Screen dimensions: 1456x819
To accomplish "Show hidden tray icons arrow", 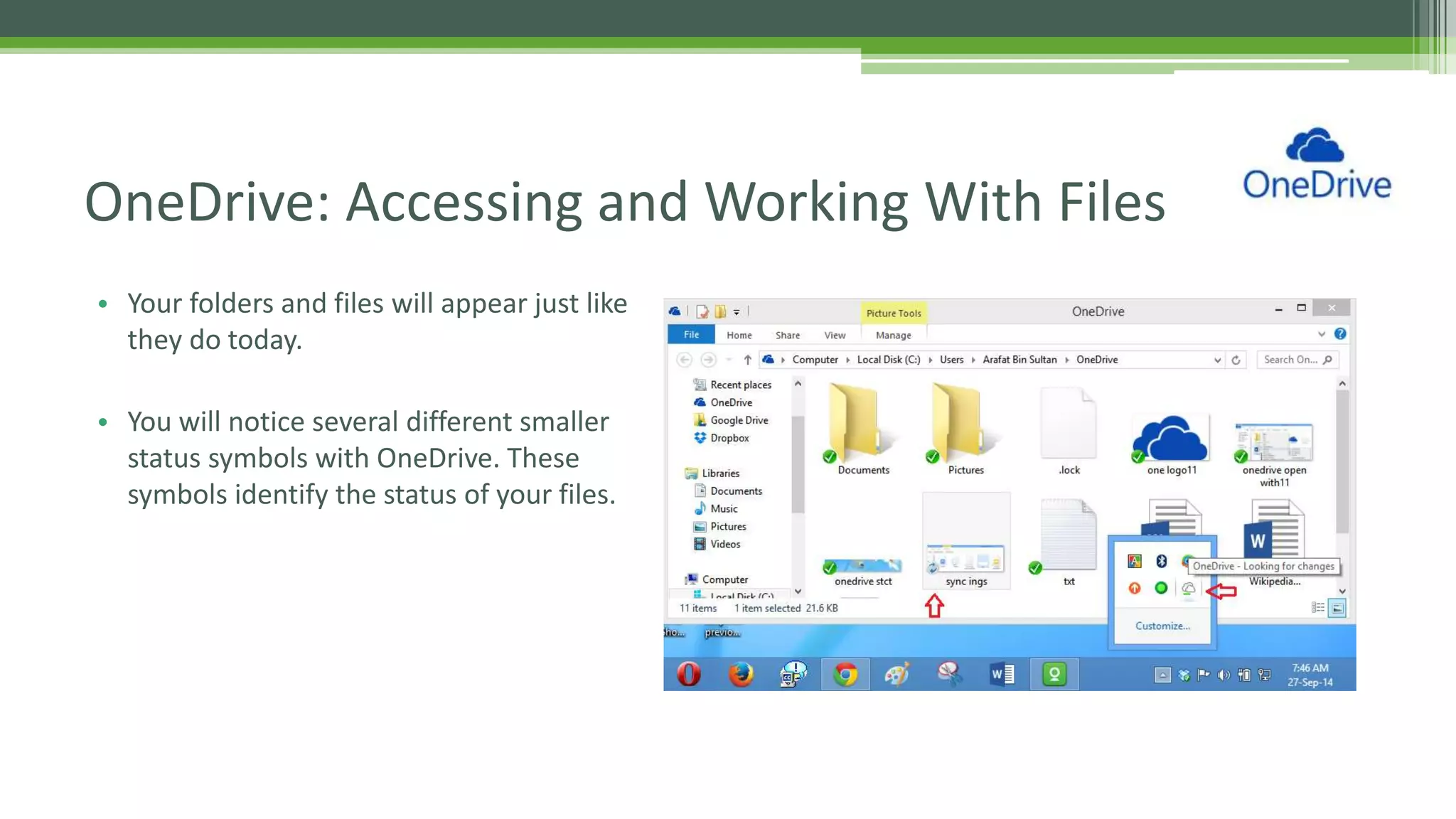I will click(x=1162, y=675).
